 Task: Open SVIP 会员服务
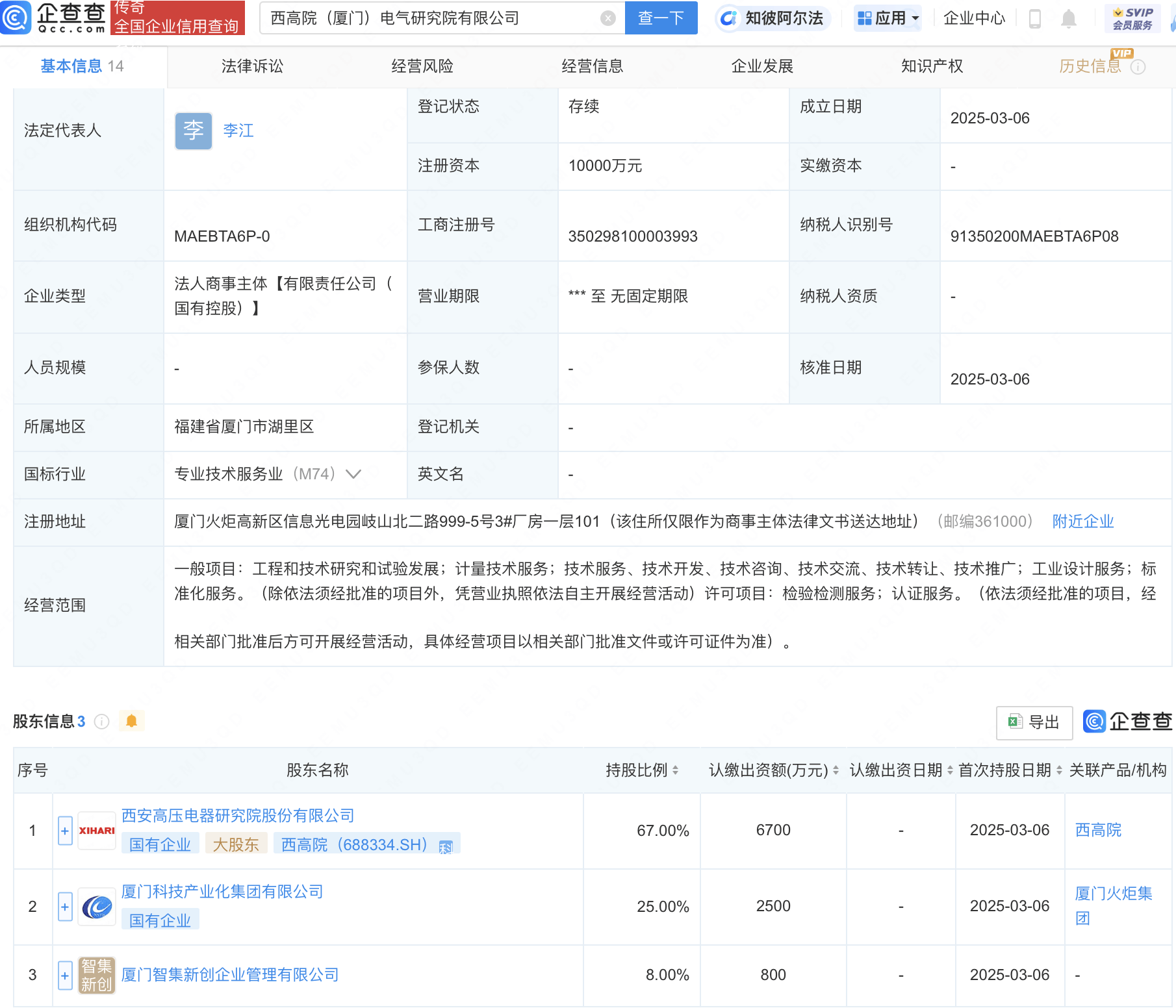[1132, 18]
